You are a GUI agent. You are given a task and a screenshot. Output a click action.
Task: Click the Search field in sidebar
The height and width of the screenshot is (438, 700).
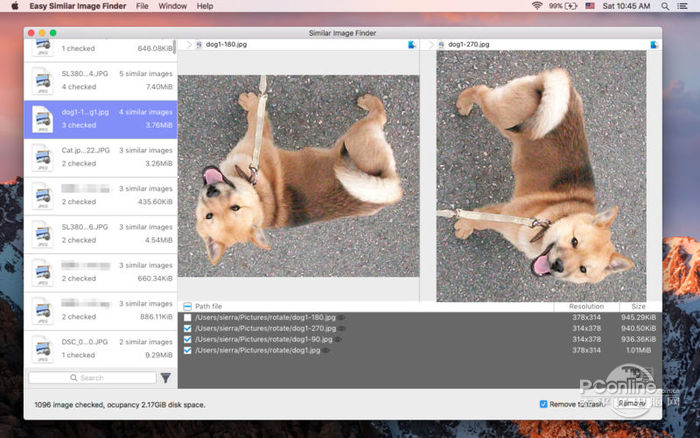[92, 378]
